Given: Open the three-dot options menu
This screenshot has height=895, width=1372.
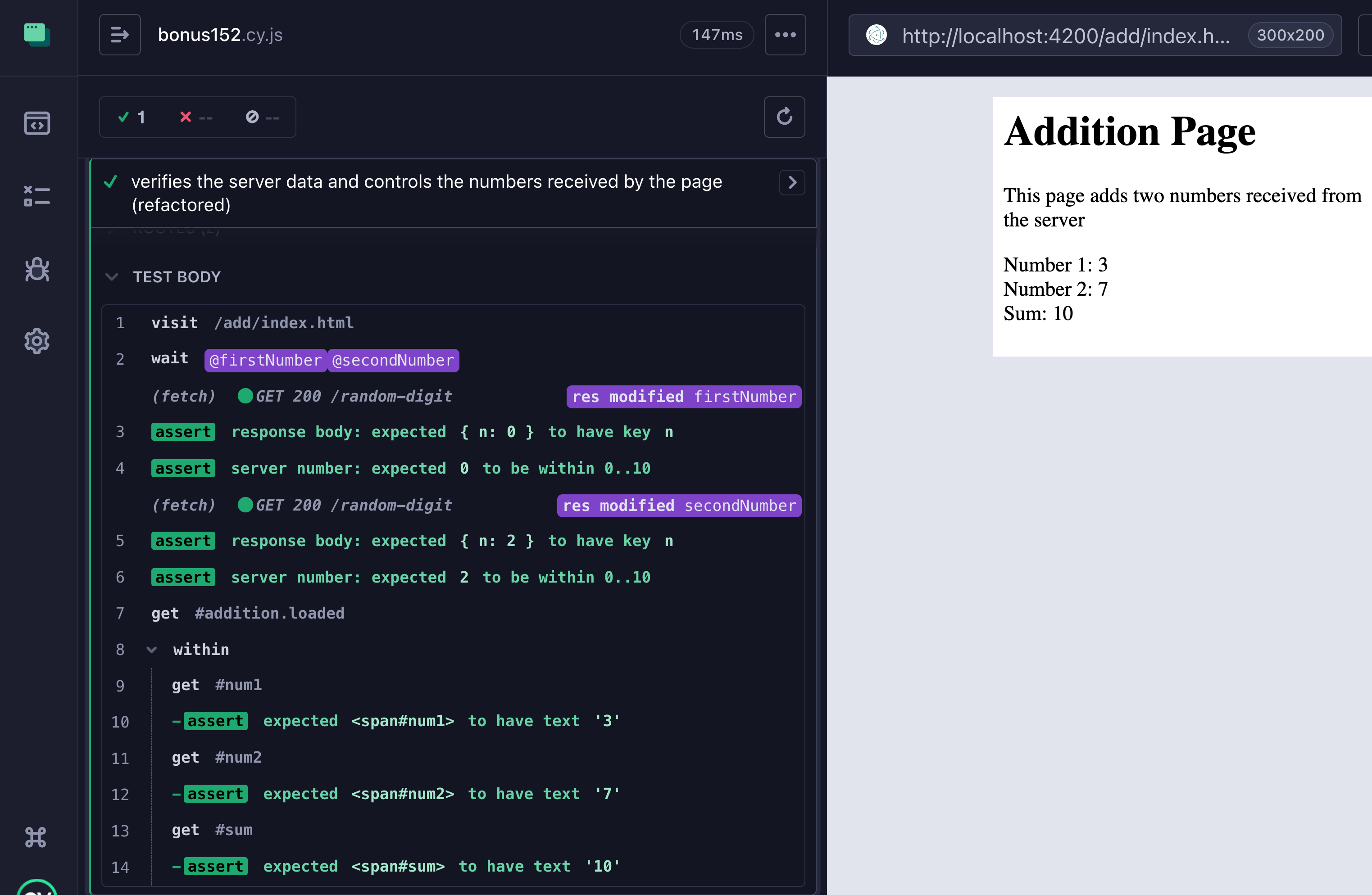Looking at the screenshot, I should 785,35.
